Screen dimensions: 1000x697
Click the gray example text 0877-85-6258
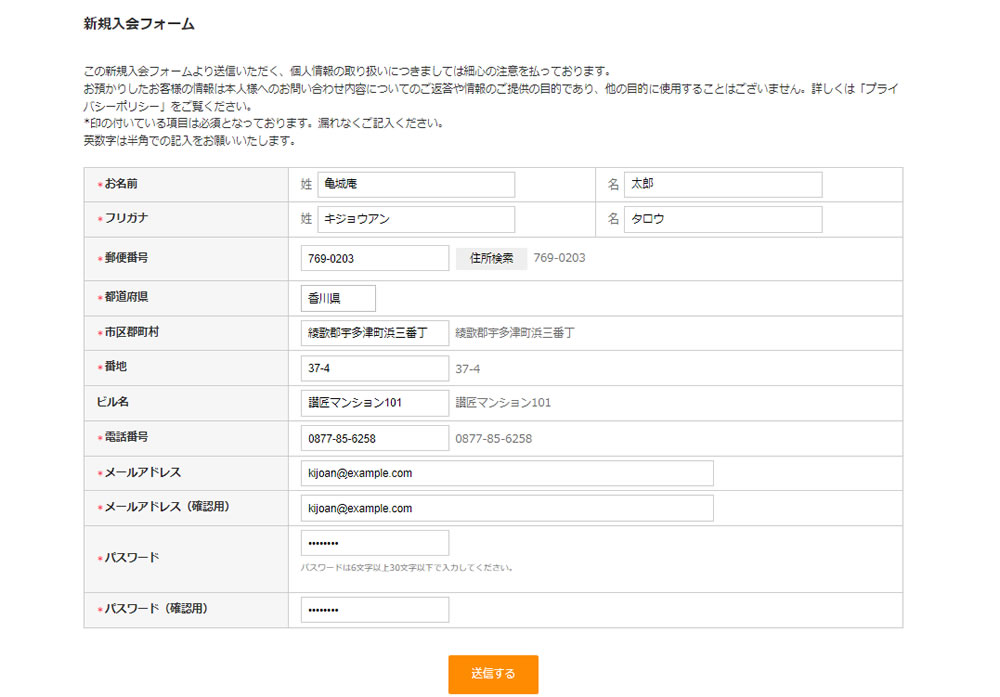[x=494, y=439]
